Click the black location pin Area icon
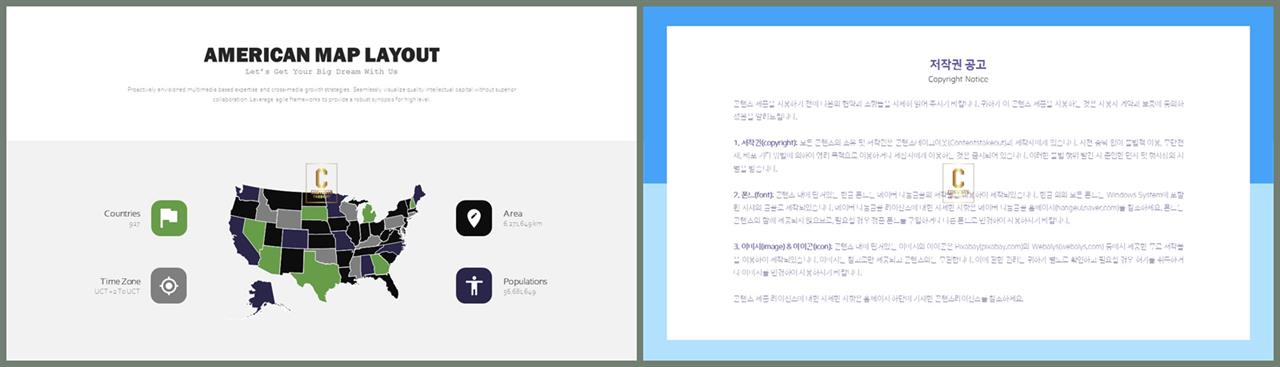The height and width of the screenshot is (367, 1280). (x=474, y=218)
